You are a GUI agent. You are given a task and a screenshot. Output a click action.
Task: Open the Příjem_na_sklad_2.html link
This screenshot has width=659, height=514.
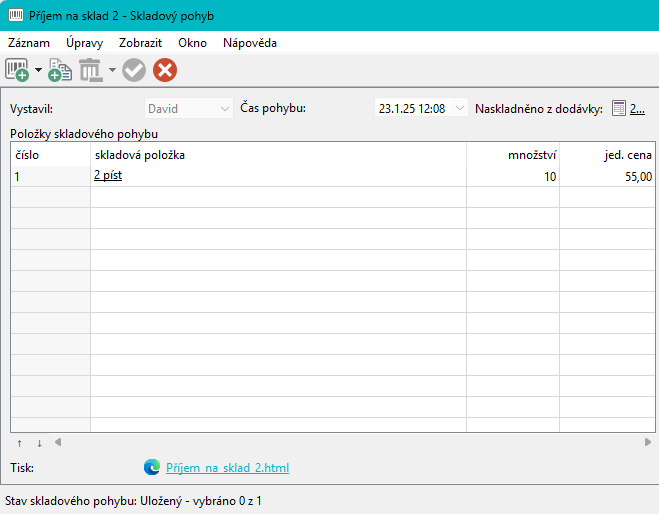tap(227, 467)
